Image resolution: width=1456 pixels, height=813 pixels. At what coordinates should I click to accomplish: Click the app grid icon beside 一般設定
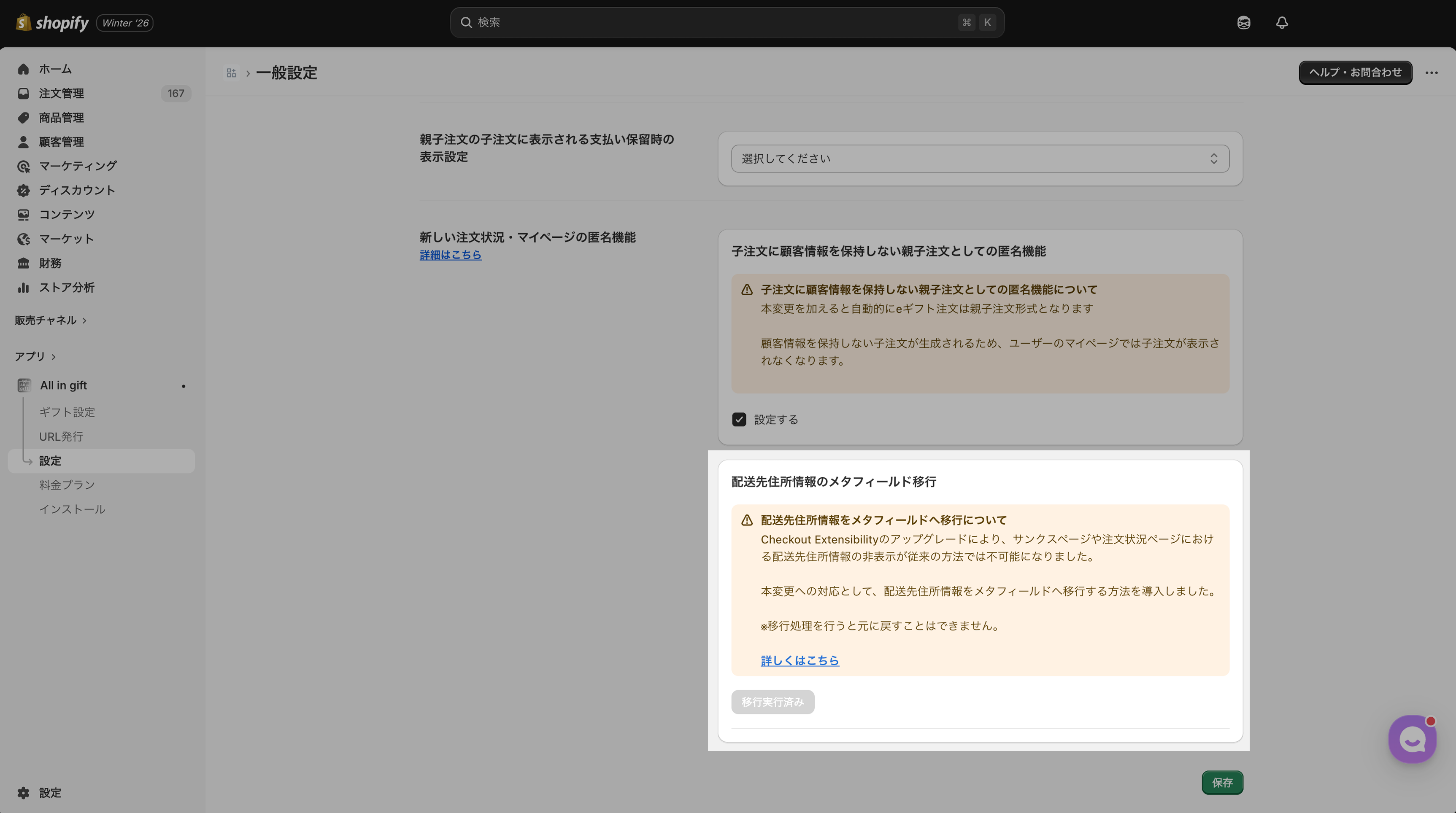pyautogui.click(x=231, y=73)
